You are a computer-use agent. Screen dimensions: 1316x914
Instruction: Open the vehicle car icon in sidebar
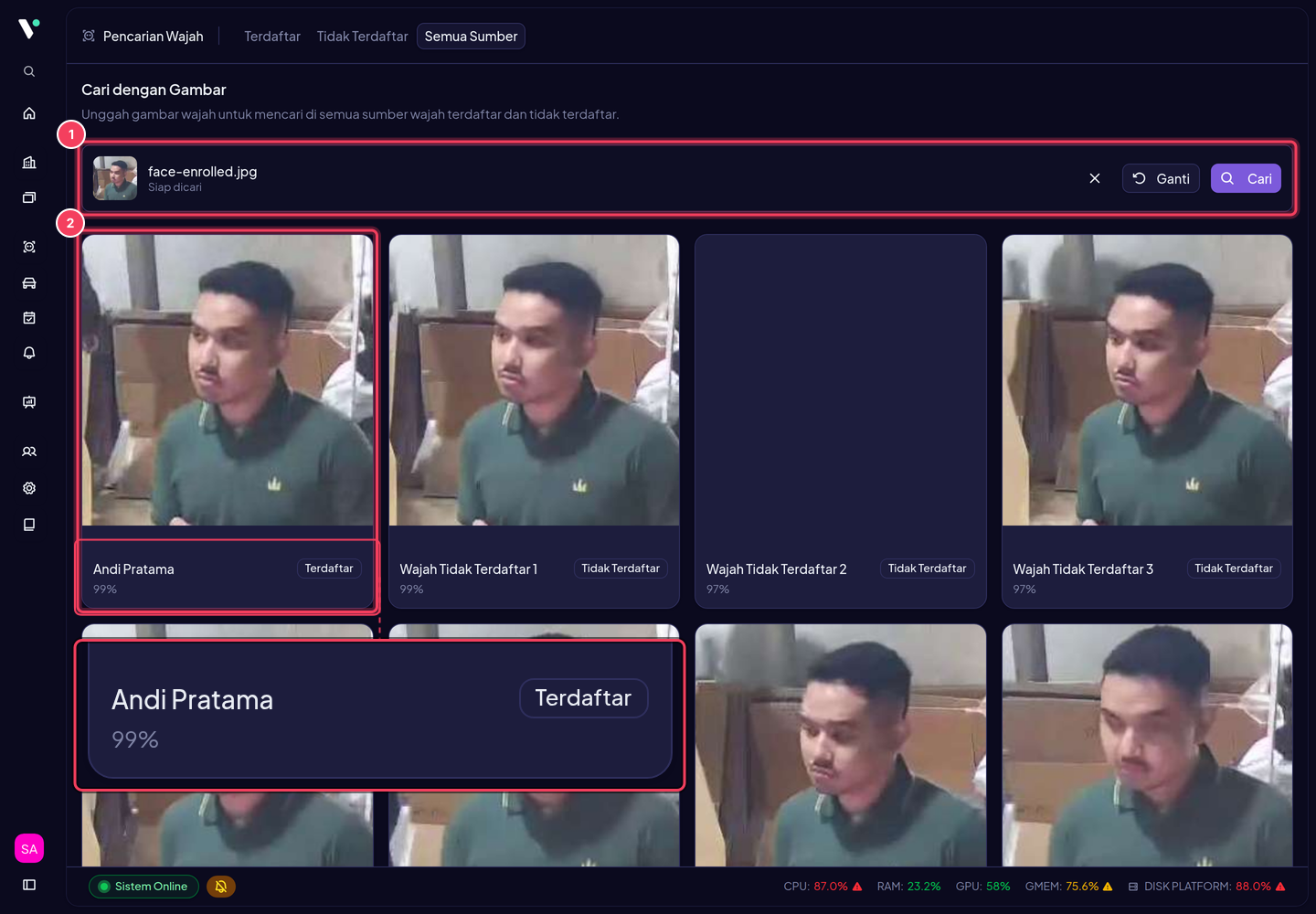click(x=29, y=282)
